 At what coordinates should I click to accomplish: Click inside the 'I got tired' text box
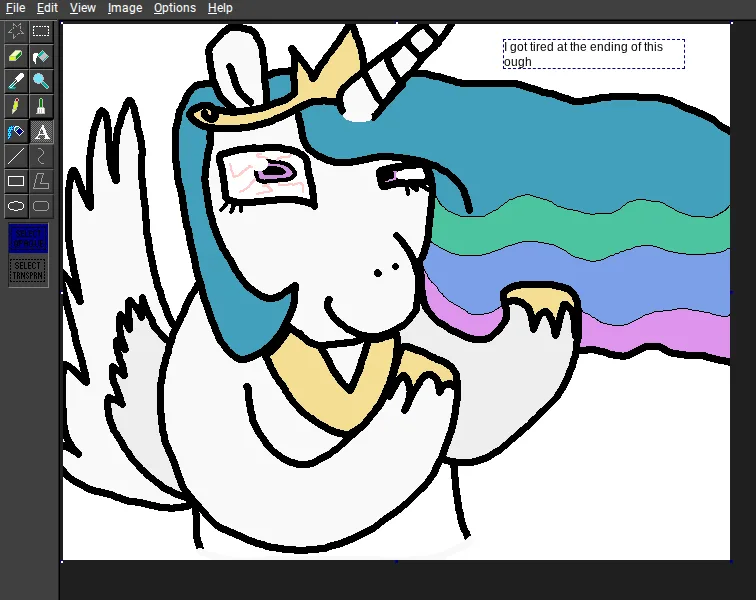click(x=594, y=54)
